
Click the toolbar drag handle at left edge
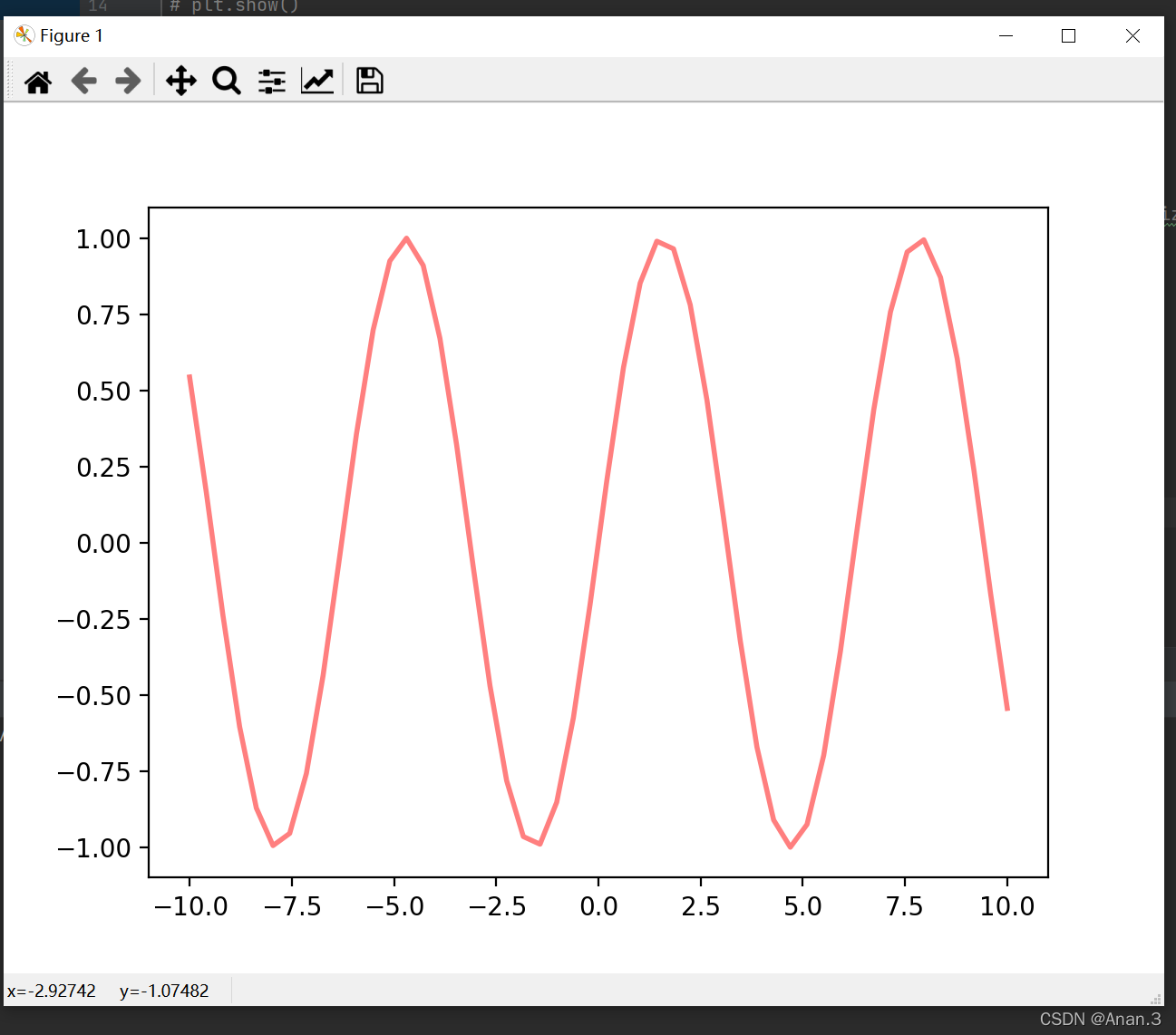[x=10, y=81]
